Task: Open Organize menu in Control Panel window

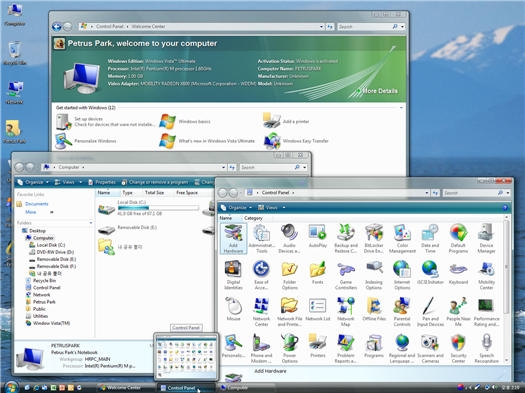Action: click(x=236, y=208)
